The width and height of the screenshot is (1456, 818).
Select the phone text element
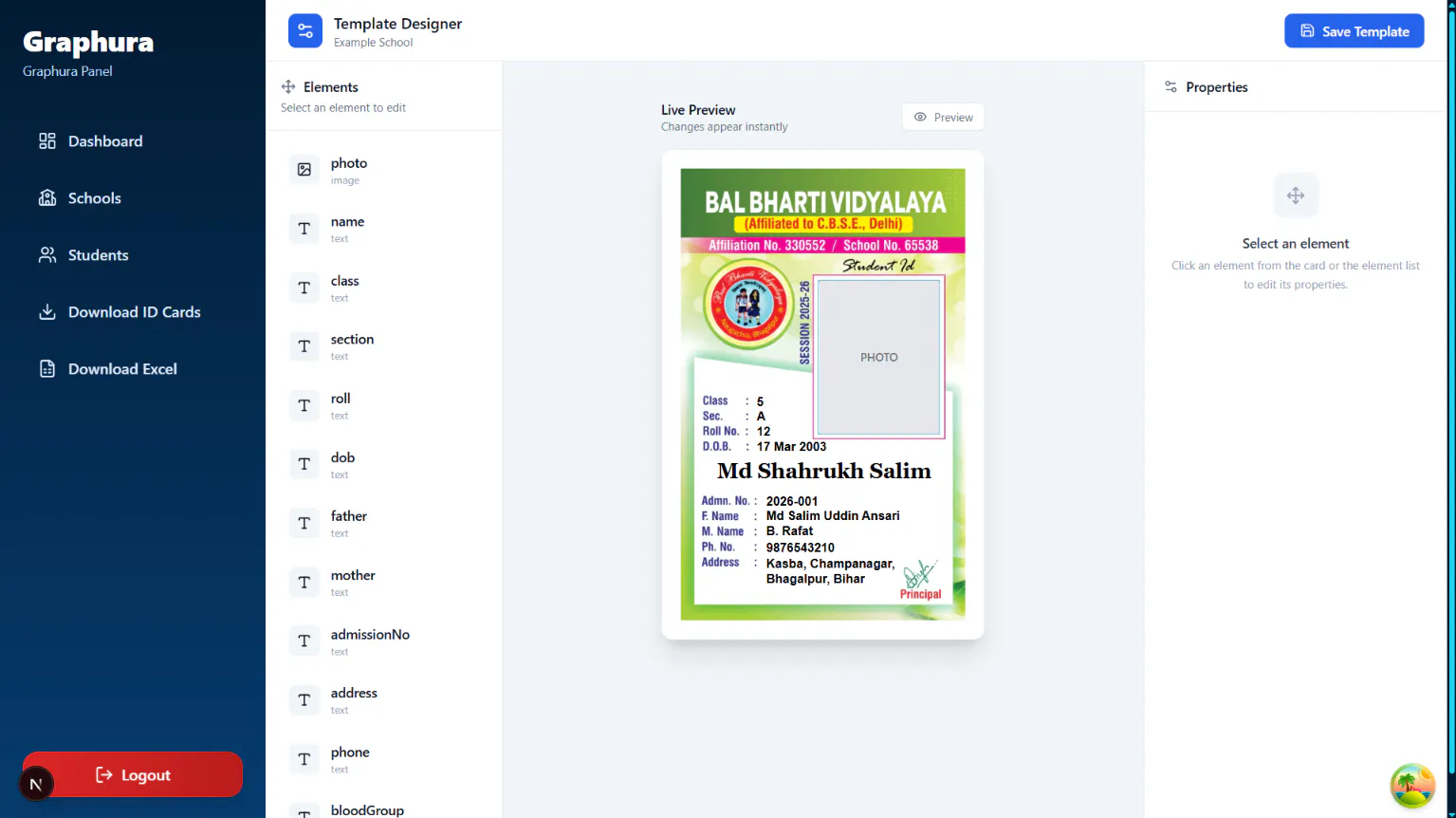click(383, 758)
